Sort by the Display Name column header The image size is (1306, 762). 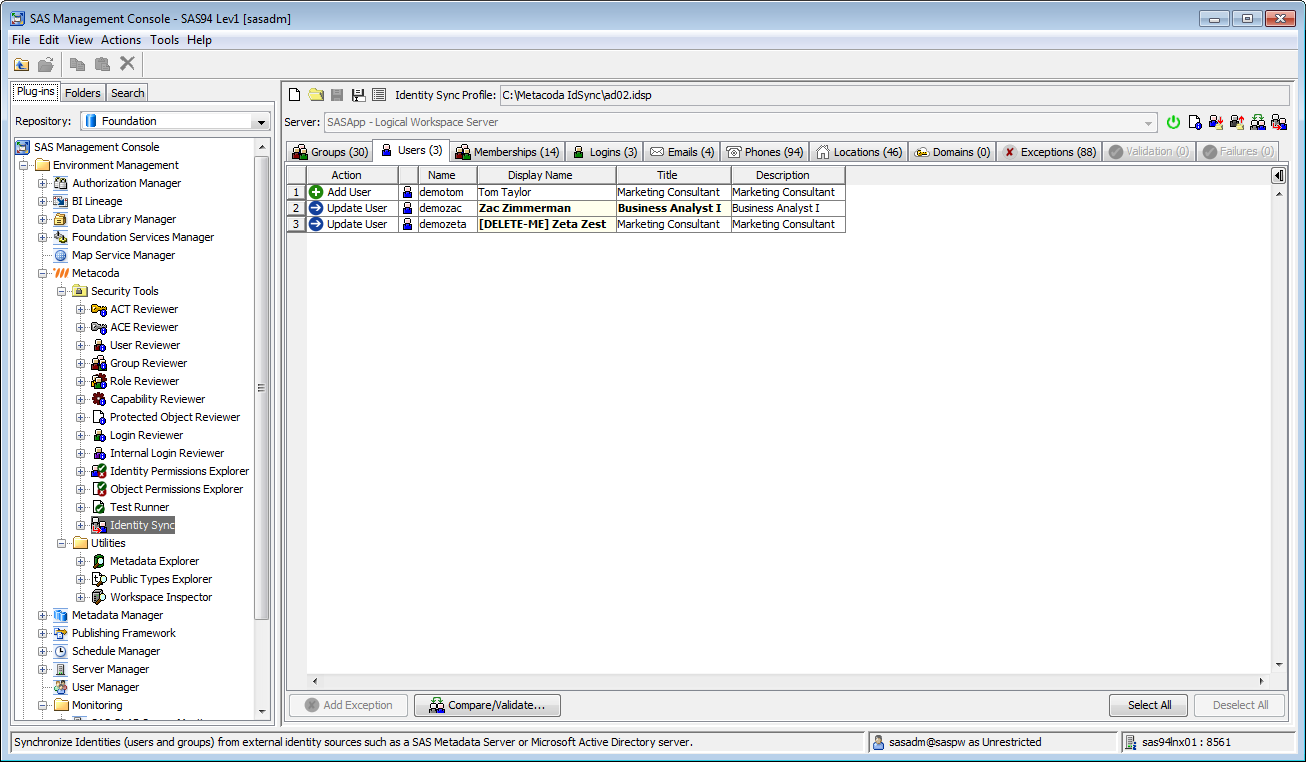547,175
